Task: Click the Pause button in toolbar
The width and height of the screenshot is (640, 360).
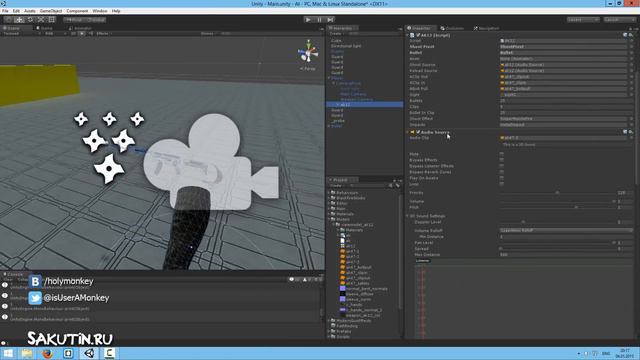Action: pyautogui.click(x=319, y=20)
